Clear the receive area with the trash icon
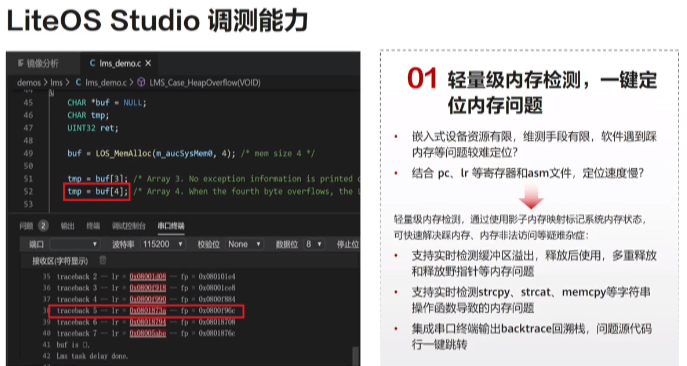Image resolution: width=687 pixels, height=366 pixels. 103,260
